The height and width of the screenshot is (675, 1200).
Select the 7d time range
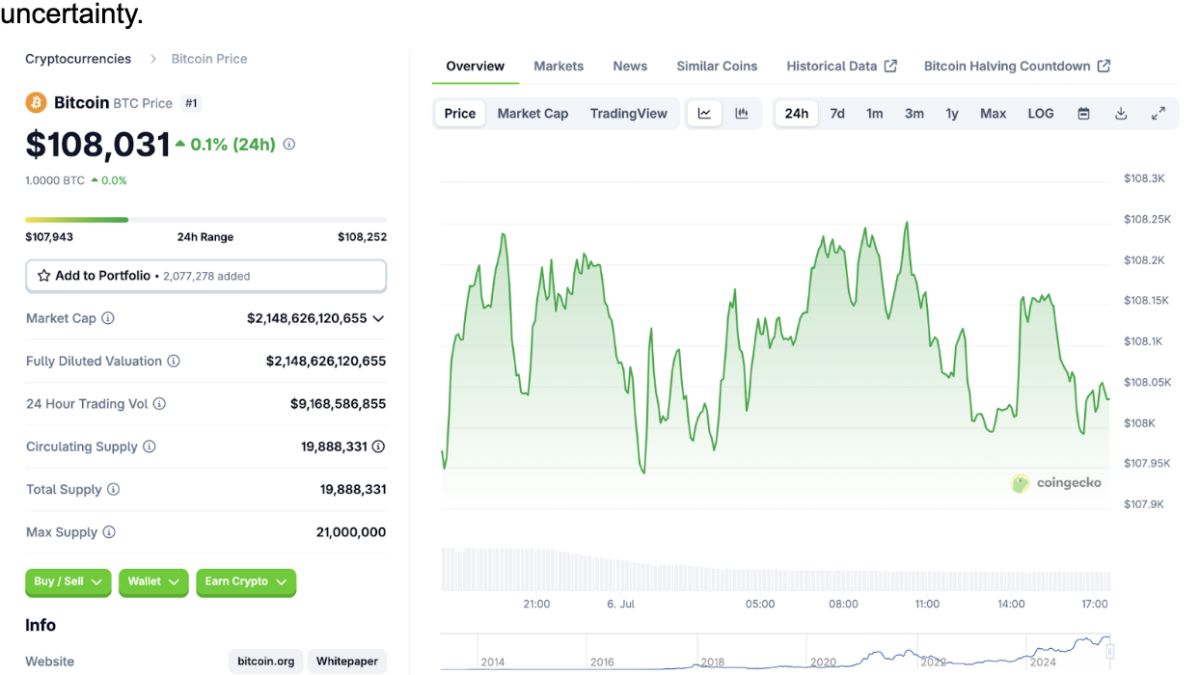(837, 113)
